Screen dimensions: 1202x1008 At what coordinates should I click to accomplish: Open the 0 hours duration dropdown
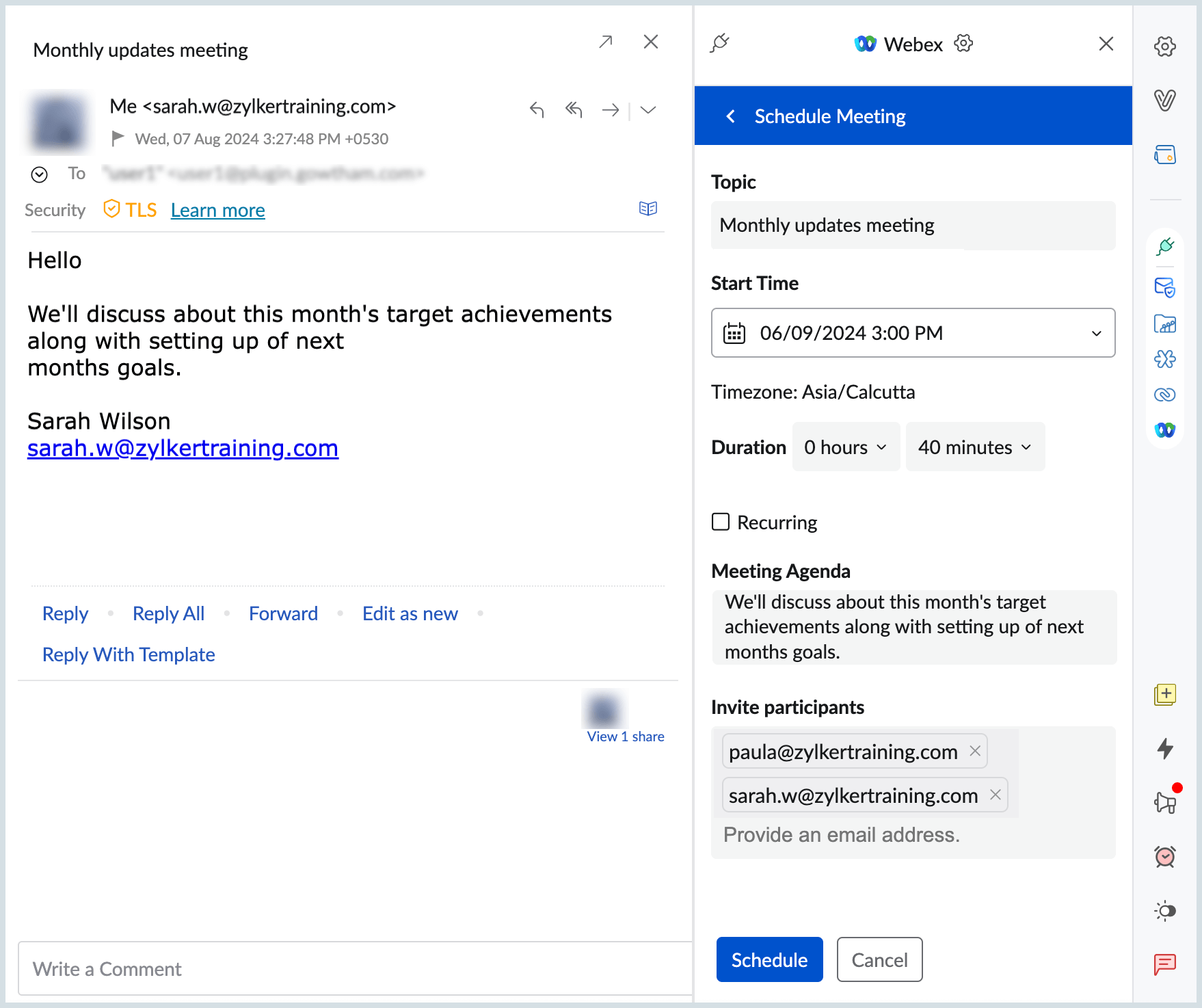click(845, 447)
